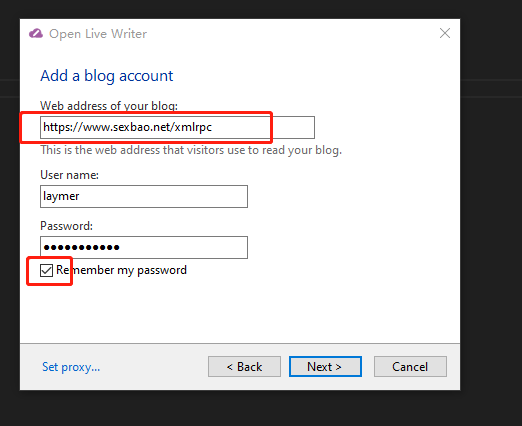This screenshot has width=522, height=426.
Task: Untick the Remember my password checkbox
Action: coord(46,270)
